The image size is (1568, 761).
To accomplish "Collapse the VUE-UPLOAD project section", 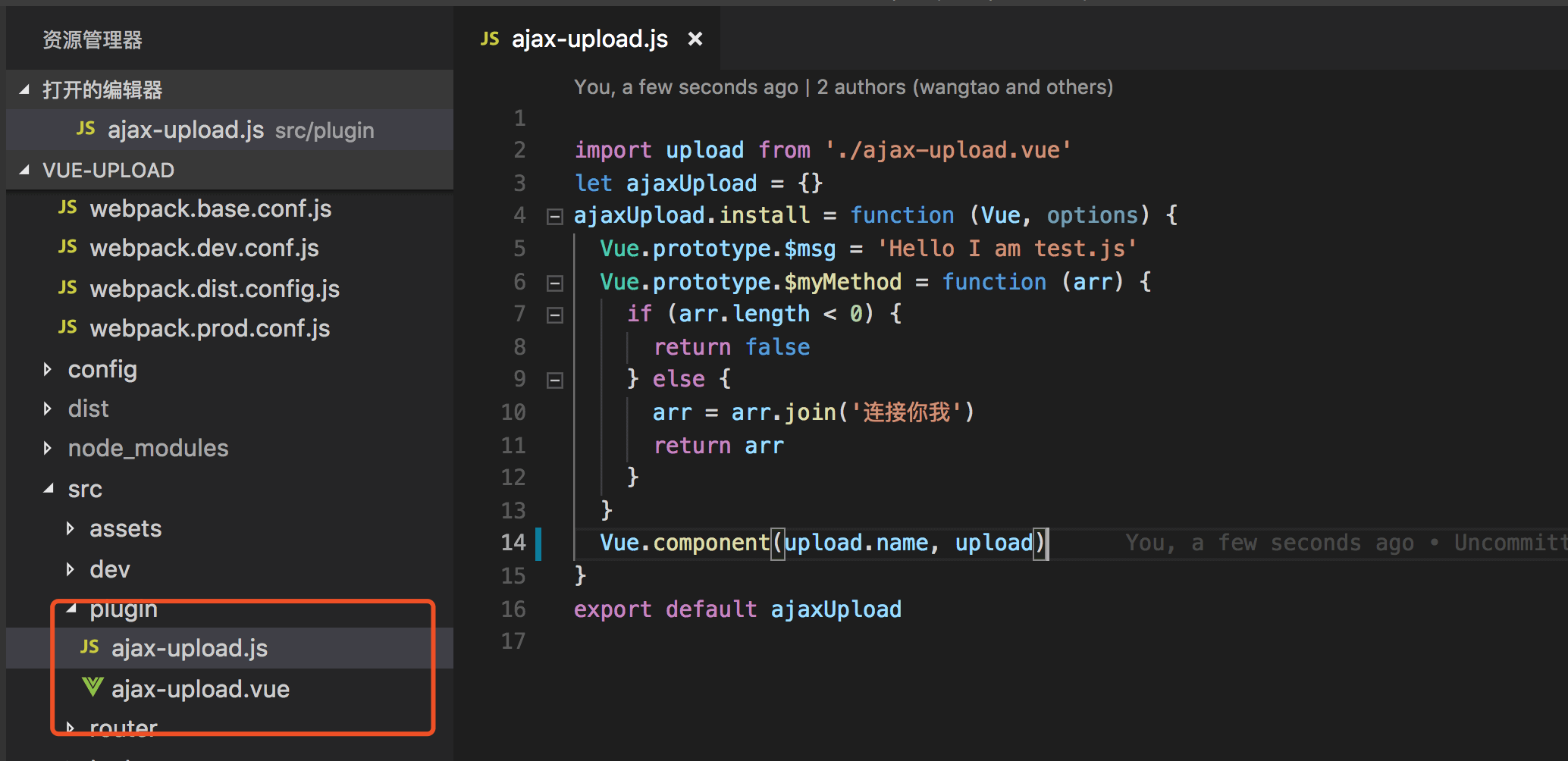I will pos(25,170).
